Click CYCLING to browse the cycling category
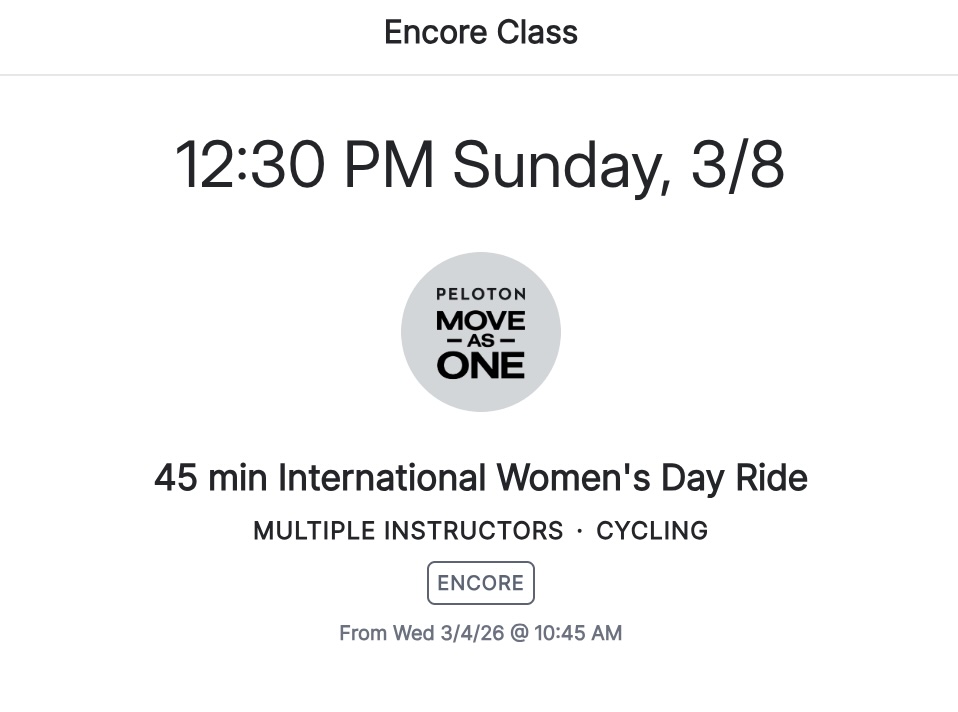Screen dimensions: 958x712 [652, 531]
